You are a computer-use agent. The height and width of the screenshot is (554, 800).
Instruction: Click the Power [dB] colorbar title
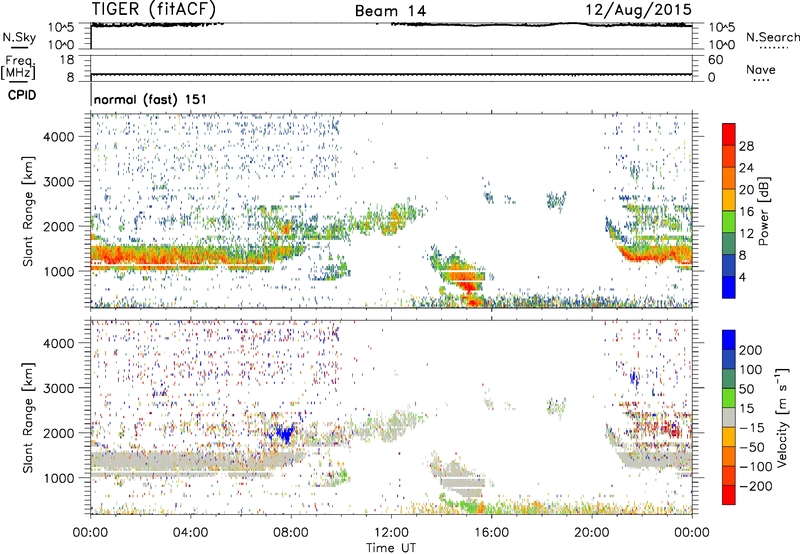click(764, 211)
